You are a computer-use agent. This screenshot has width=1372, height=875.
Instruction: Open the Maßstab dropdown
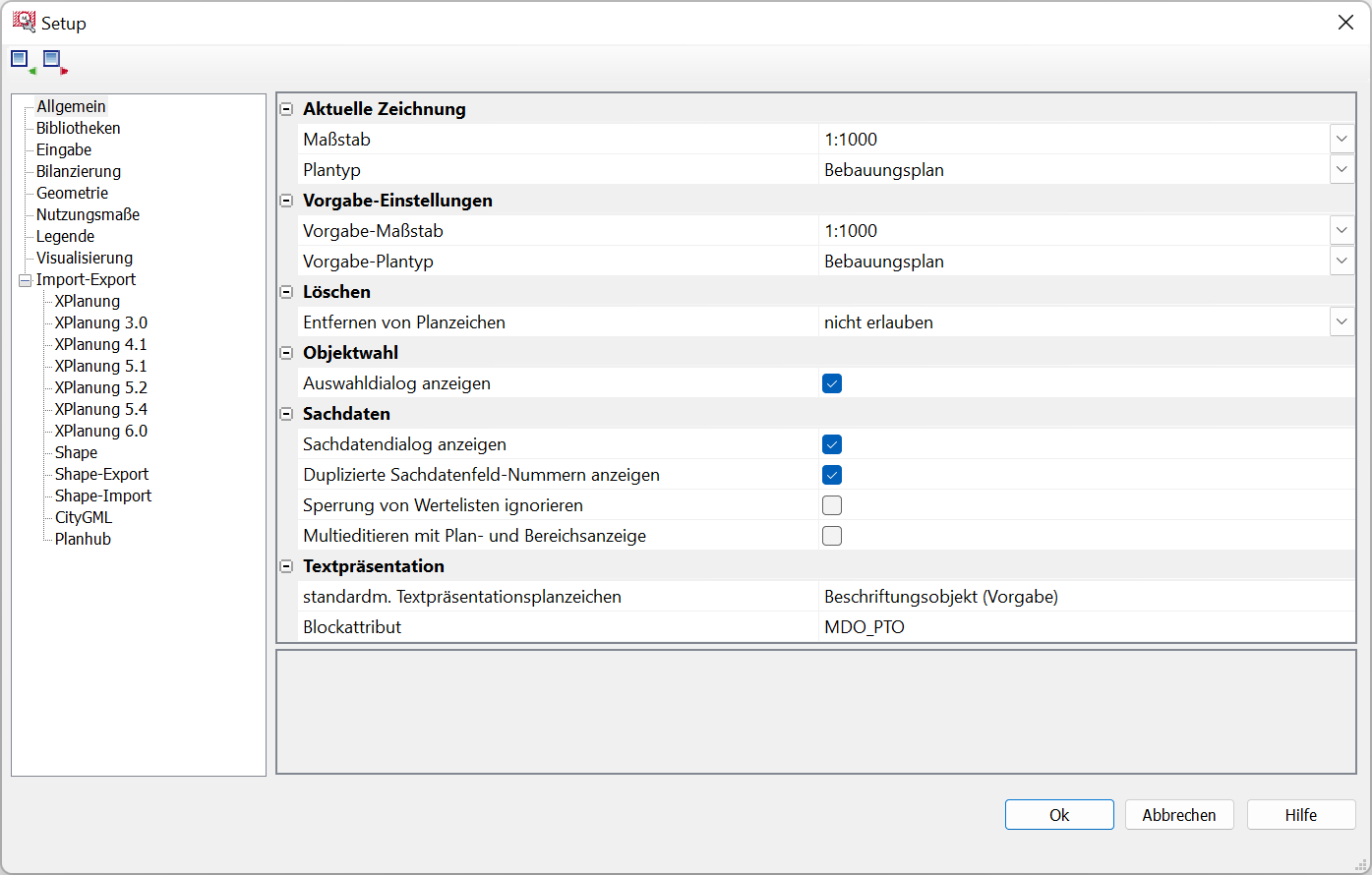(x=1342, y=140)
